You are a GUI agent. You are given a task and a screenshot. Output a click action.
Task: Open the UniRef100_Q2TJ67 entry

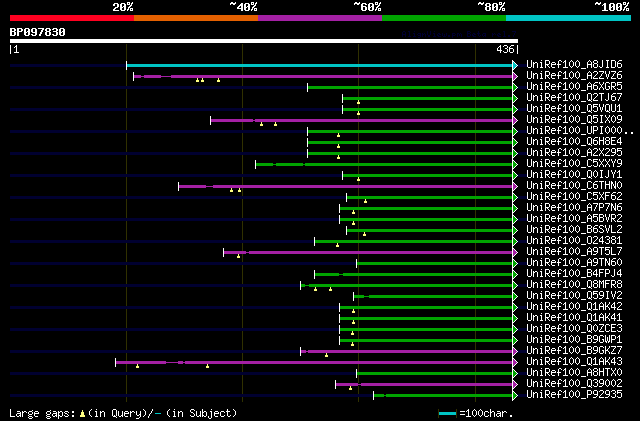[x=574, y=98]
